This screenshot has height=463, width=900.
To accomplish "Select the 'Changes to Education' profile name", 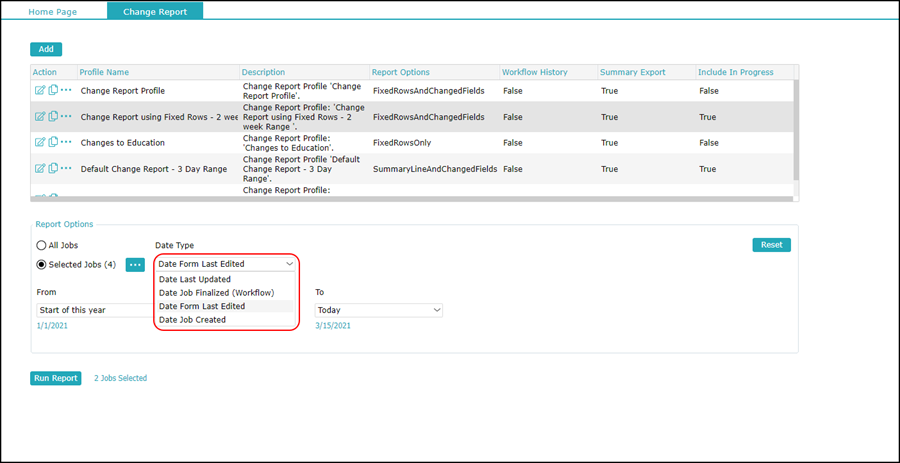I will pos(122,143).
